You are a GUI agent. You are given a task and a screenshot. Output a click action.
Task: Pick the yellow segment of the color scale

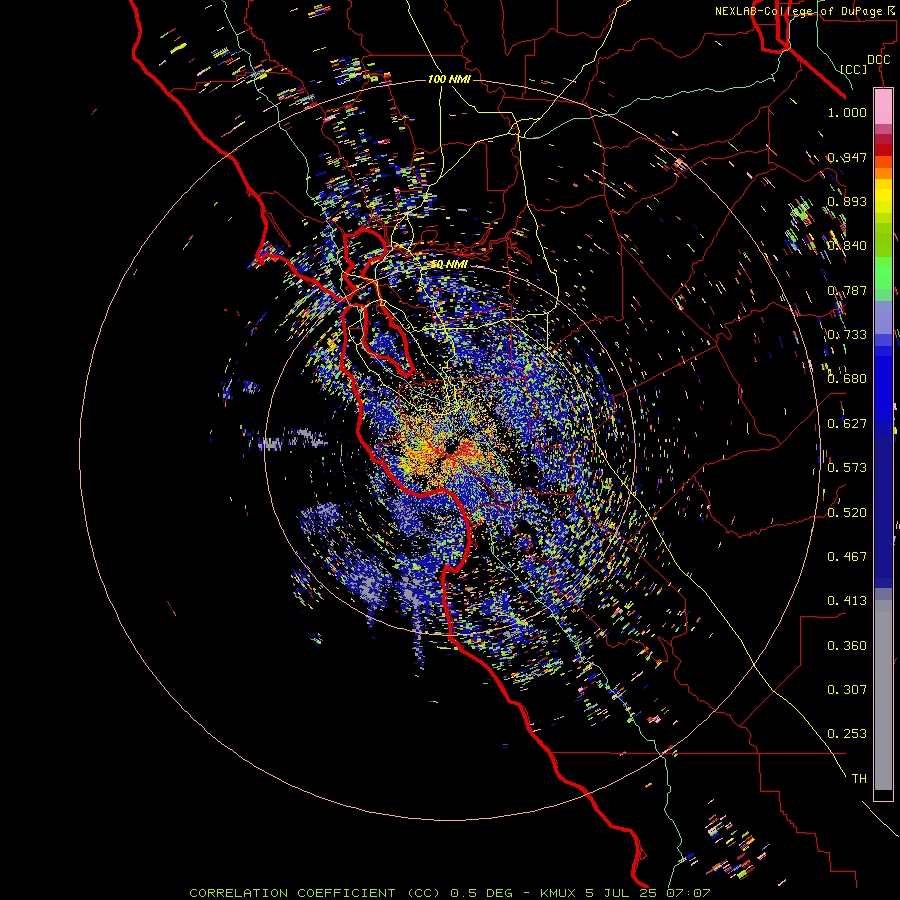tap(883, 196)
